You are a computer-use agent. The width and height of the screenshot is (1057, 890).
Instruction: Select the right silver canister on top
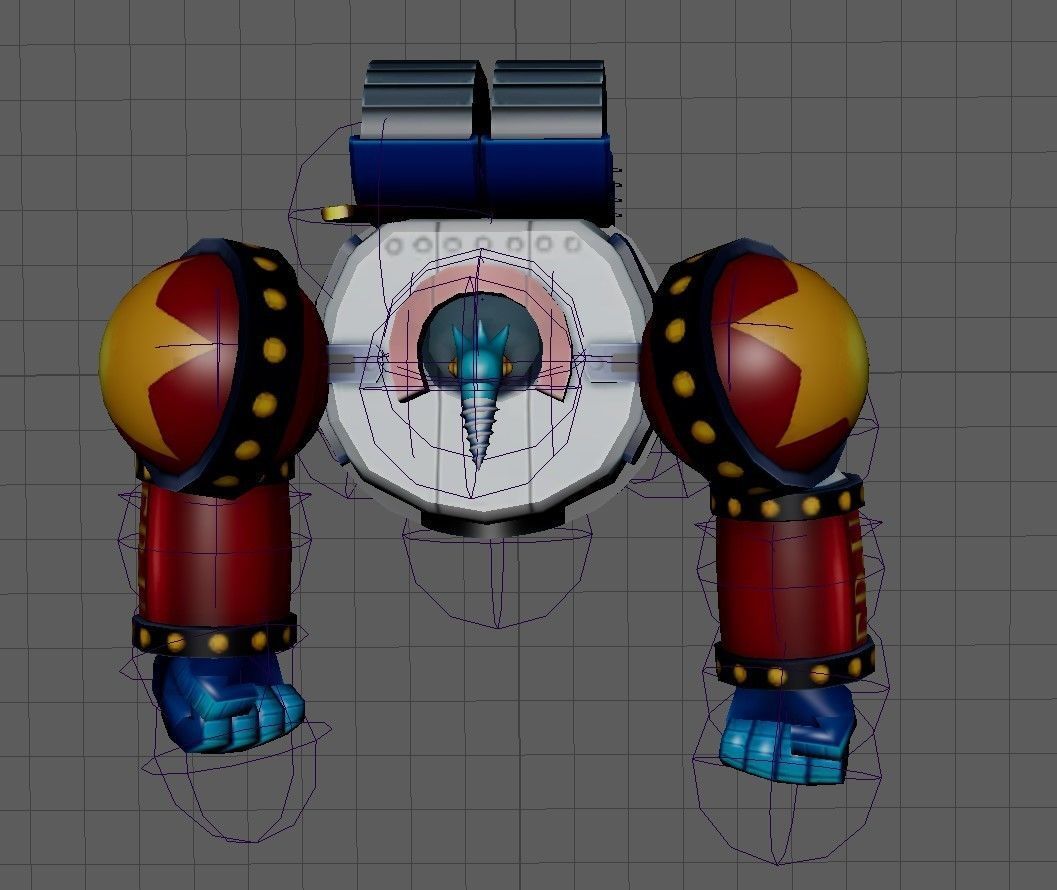[547, 99]
